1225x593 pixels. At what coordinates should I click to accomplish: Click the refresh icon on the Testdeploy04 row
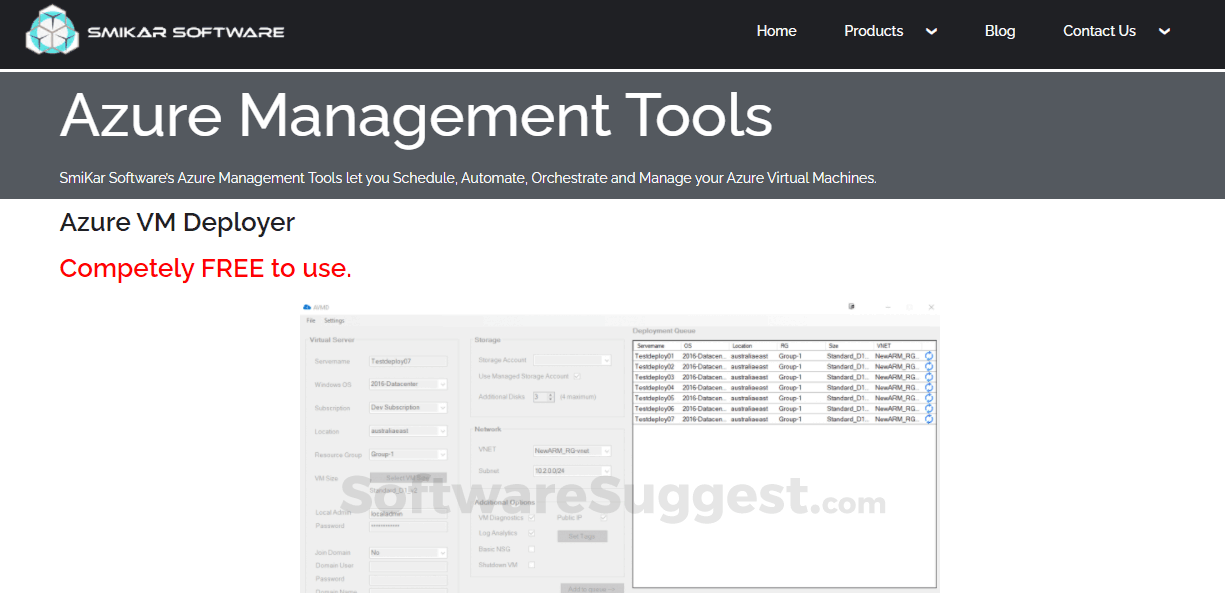coord(928,386)
